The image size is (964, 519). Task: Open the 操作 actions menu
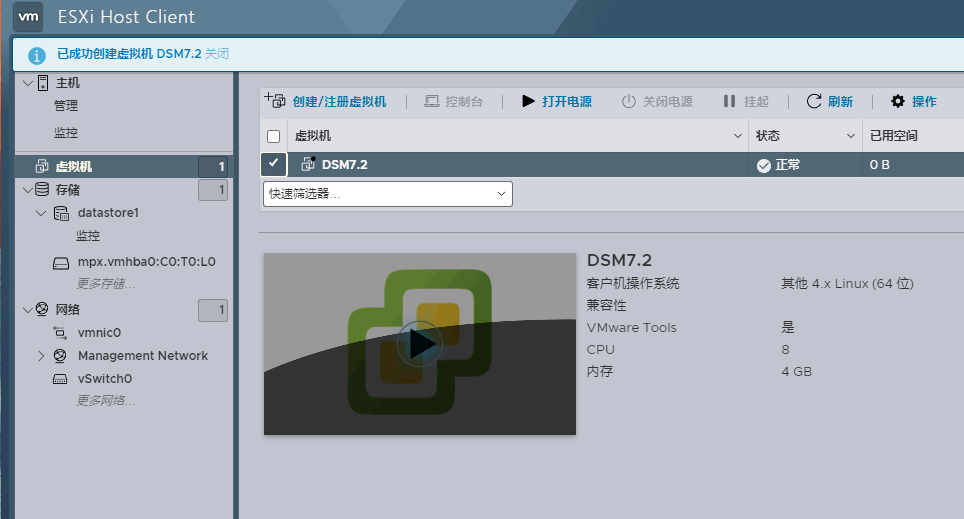[x=924, y=101]
